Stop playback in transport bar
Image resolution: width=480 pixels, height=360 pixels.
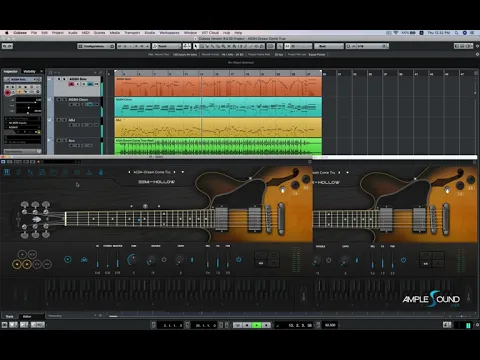tap(247, 325)
